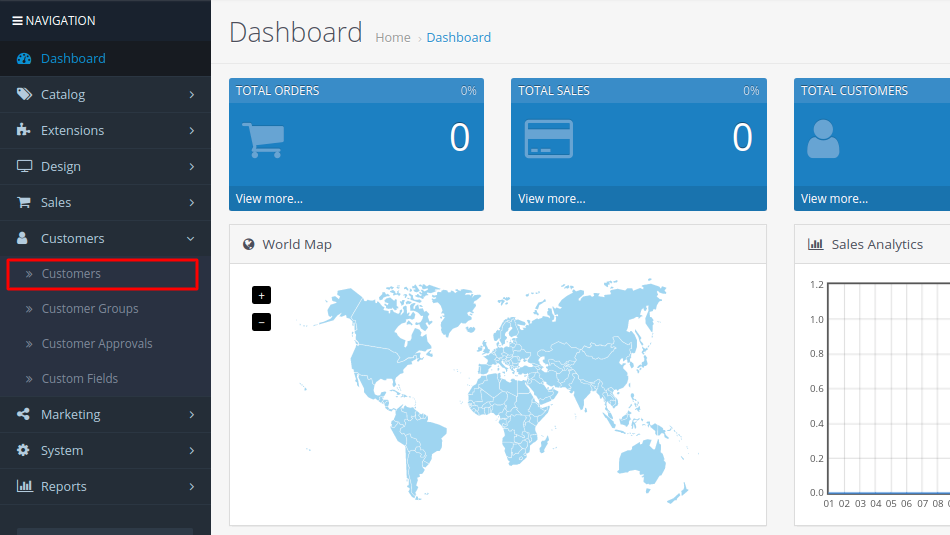Click the Customers person icon in sidebar
This screenshot has height=535, width=950.
[x=22, y=238]
